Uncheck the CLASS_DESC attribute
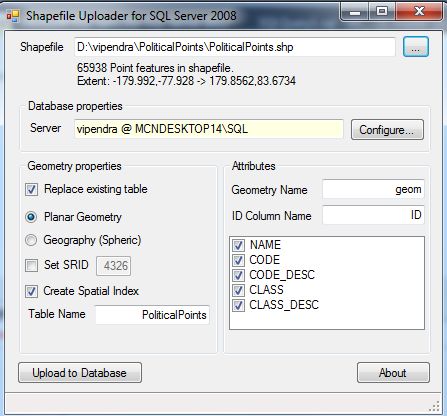The width and height of the screenshot is (447, 416). [x=238, y=305]
